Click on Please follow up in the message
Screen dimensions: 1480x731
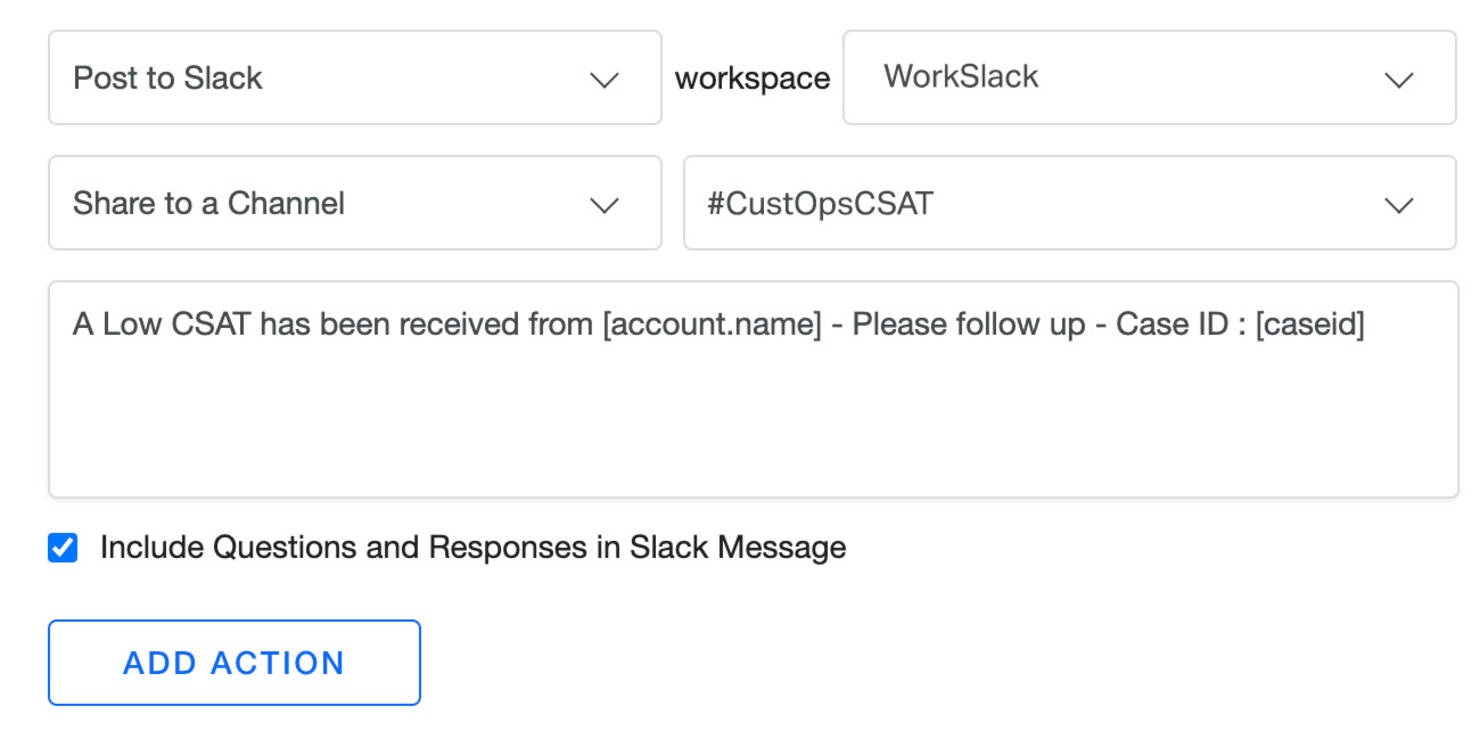(968, 325)
